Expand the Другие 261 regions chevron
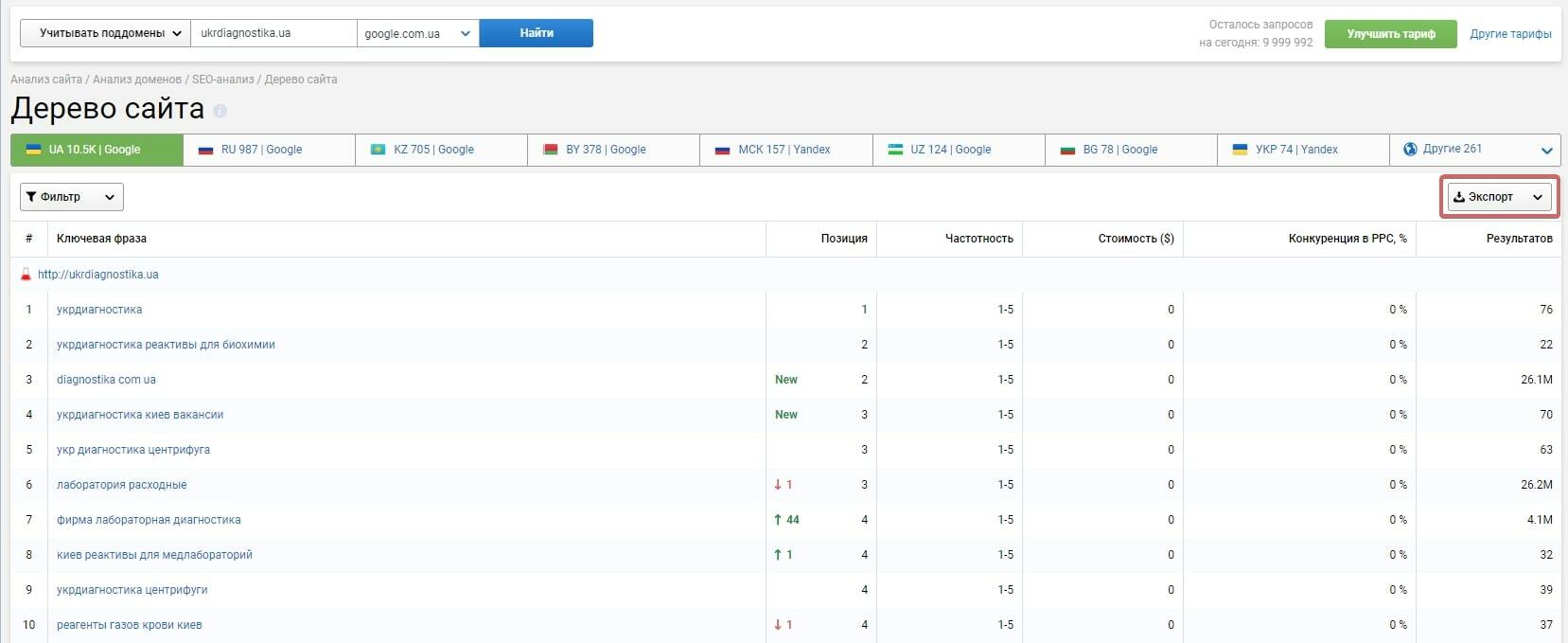 pyautogui.click(x=1546, y=151)
